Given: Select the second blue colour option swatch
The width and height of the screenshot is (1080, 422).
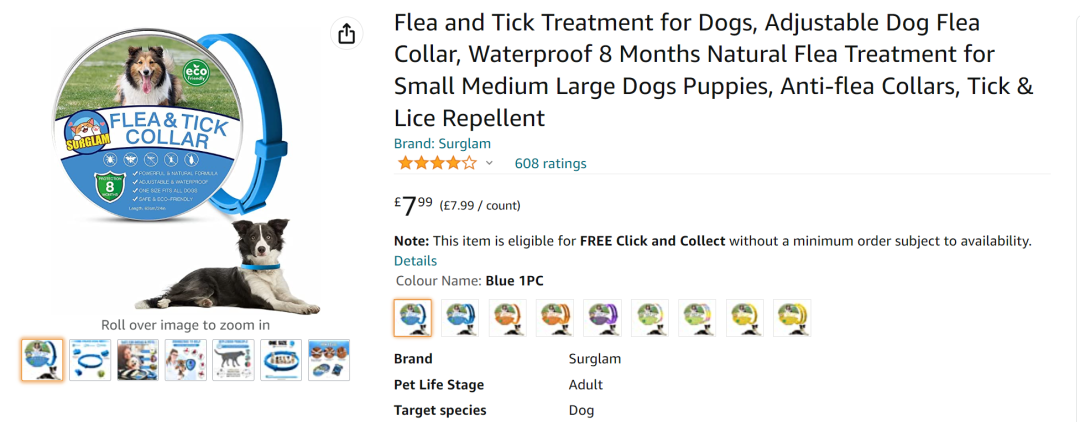Looking at the screenshot, I should 460,318.
